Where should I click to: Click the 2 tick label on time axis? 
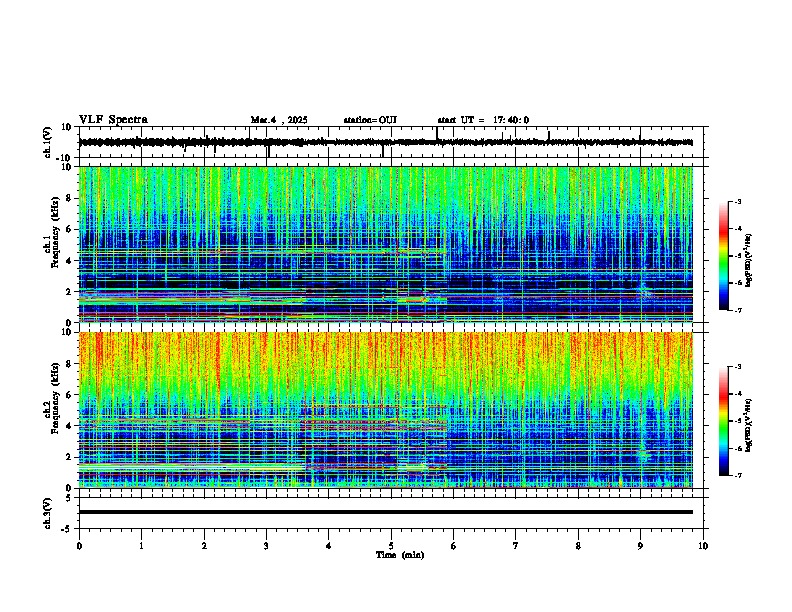pyautogui.click(x=204, y=546)
